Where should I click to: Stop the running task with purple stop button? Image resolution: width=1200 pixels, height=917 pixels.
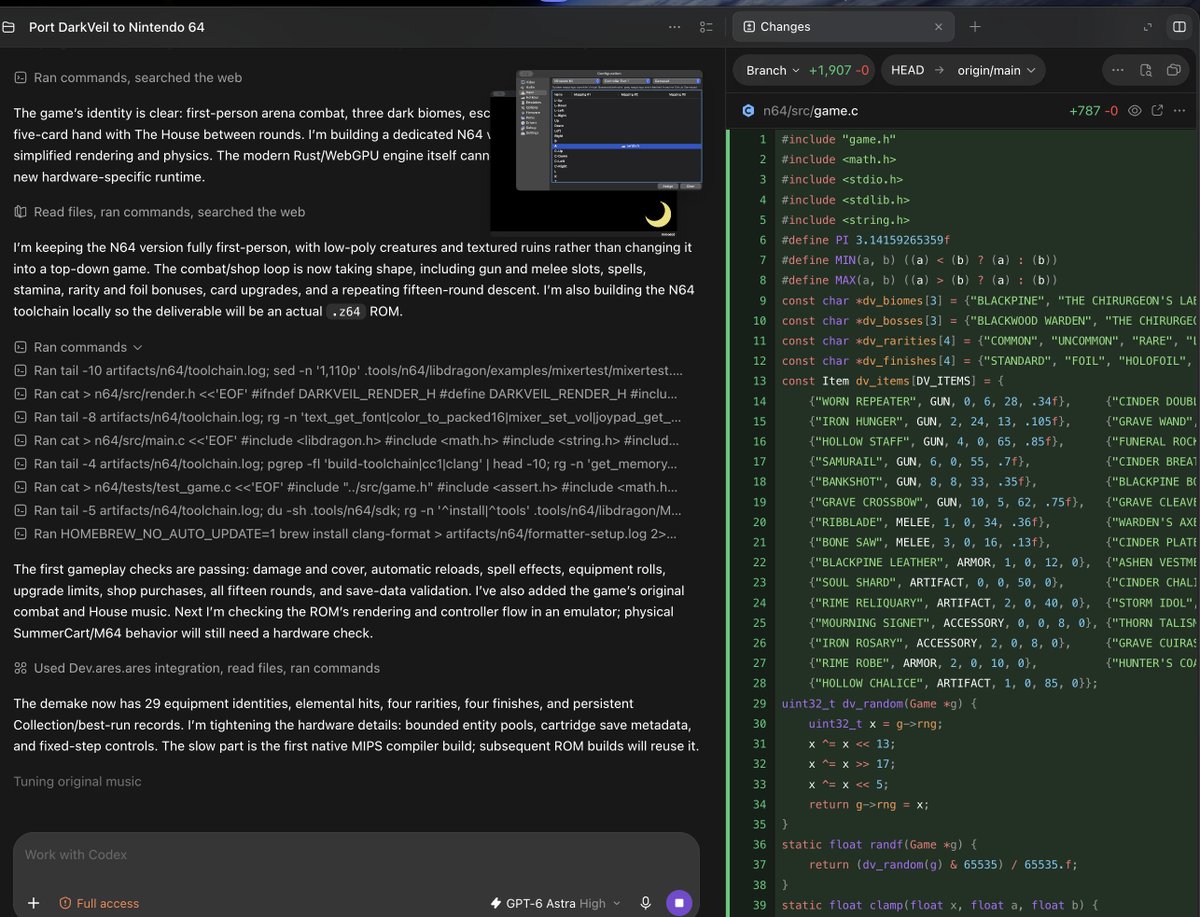(x=679, y=903)
